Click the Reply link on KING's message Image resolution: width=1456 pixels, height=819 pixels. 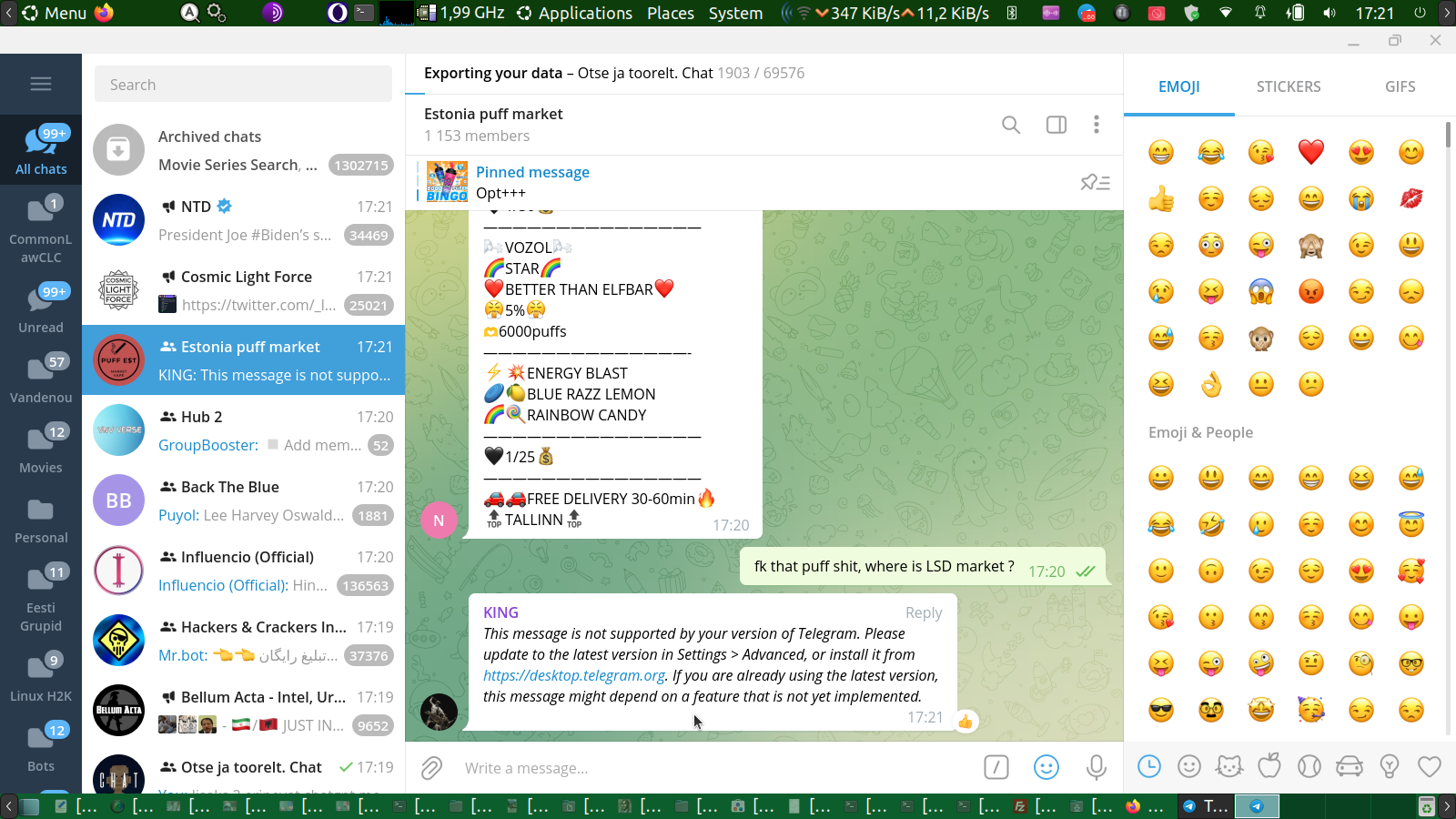(x=924, y=613)
